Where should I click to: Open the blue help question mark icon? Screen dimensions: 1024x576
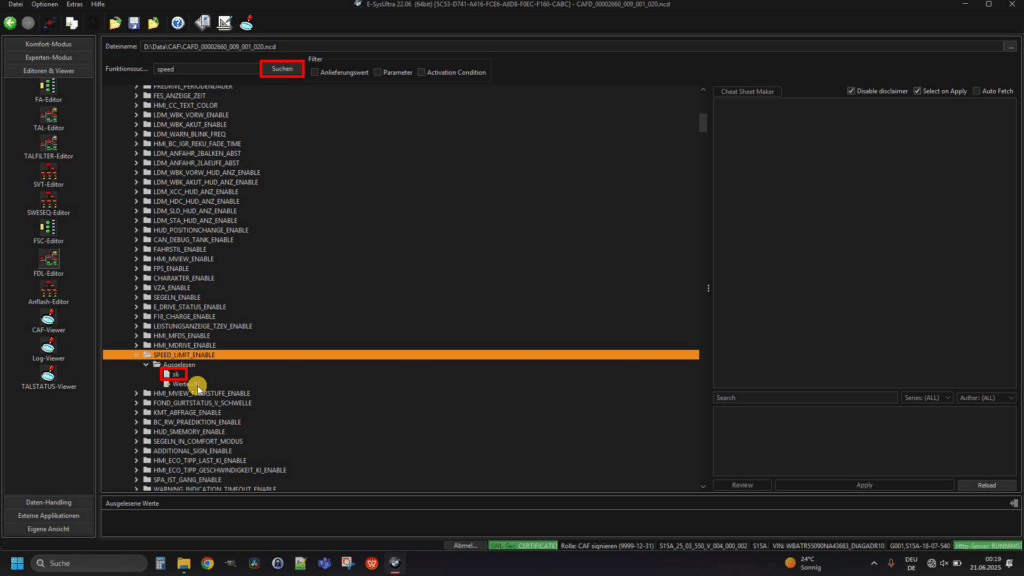(x=178, y=23)
